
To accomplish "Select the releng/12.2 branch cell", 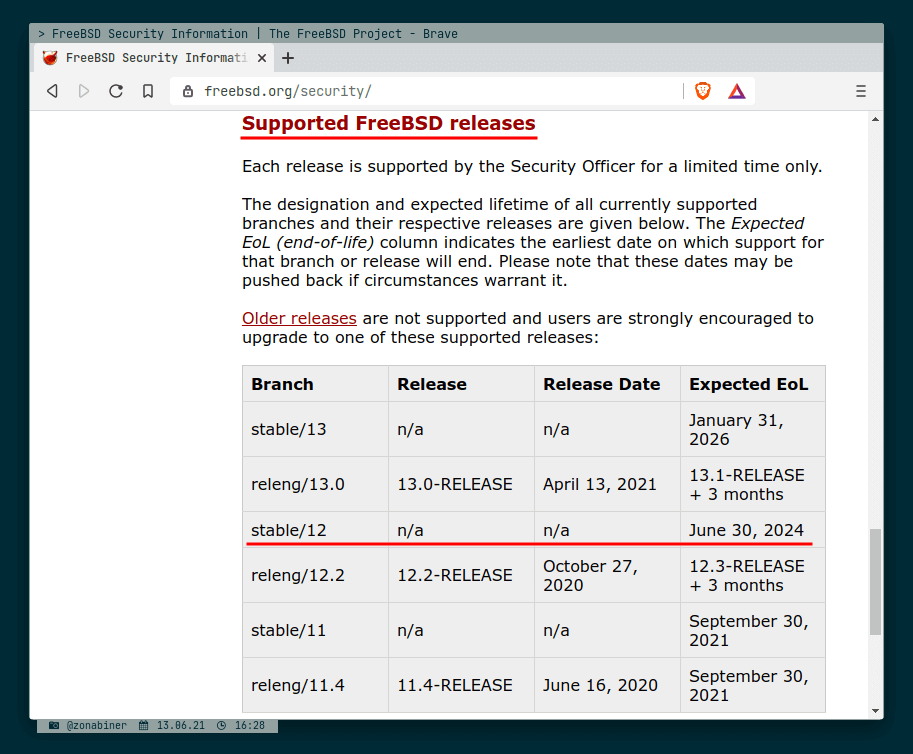I will tap(316, 575).
